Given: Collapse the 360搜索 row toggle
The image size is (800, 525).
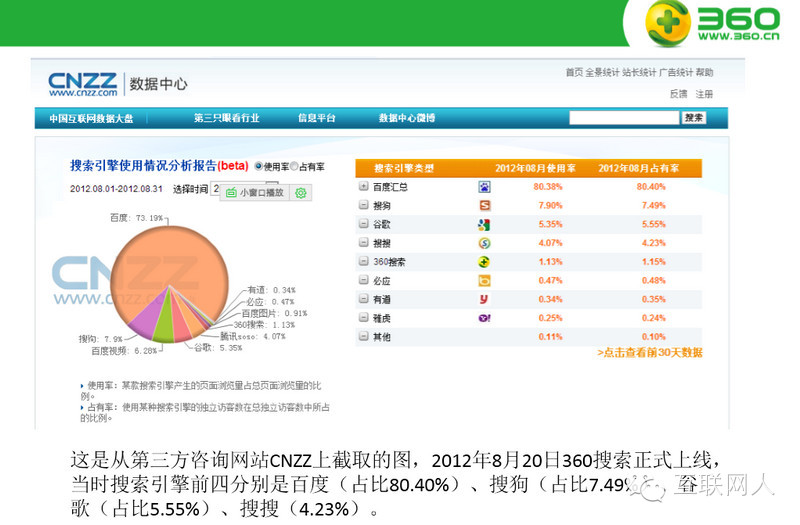Looking at the screenshot, I should coord(363,261).
